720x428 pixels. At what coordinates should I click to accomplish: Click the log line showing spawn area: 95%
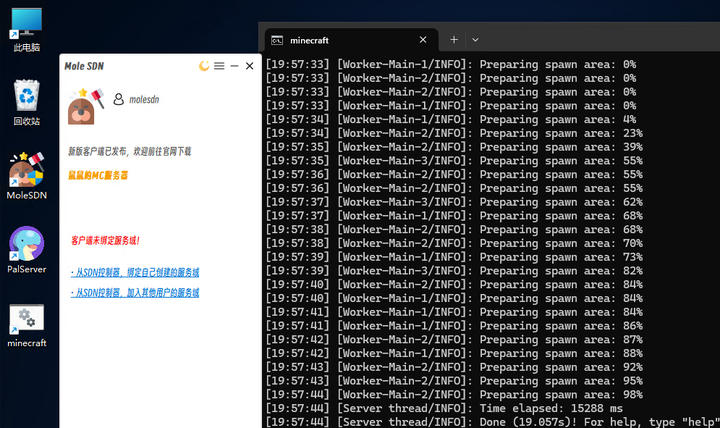(x=454, y=381)
